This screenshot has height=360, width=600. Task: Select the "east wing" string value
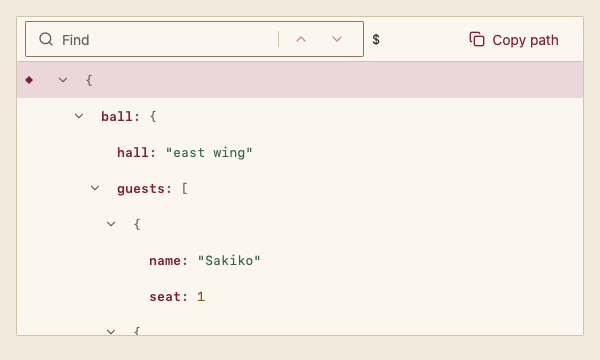tap(209, 153)
